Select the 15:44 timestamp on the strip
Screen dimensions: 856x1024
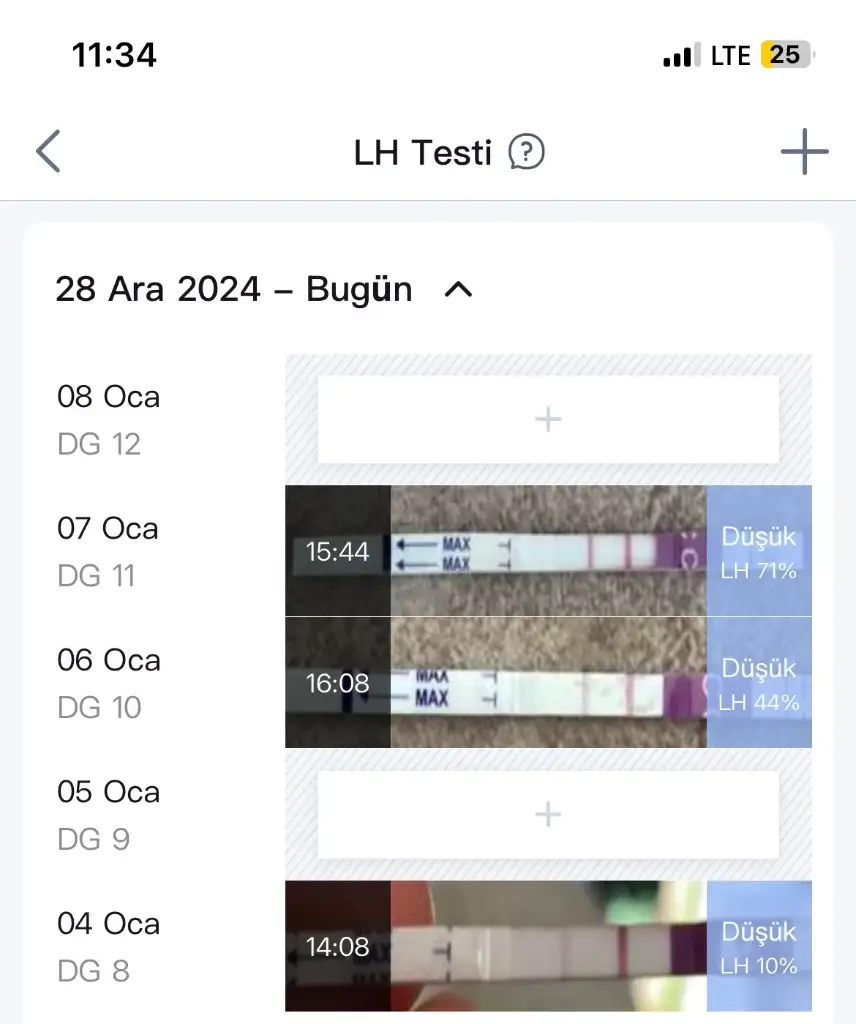[x=337, y=552]
